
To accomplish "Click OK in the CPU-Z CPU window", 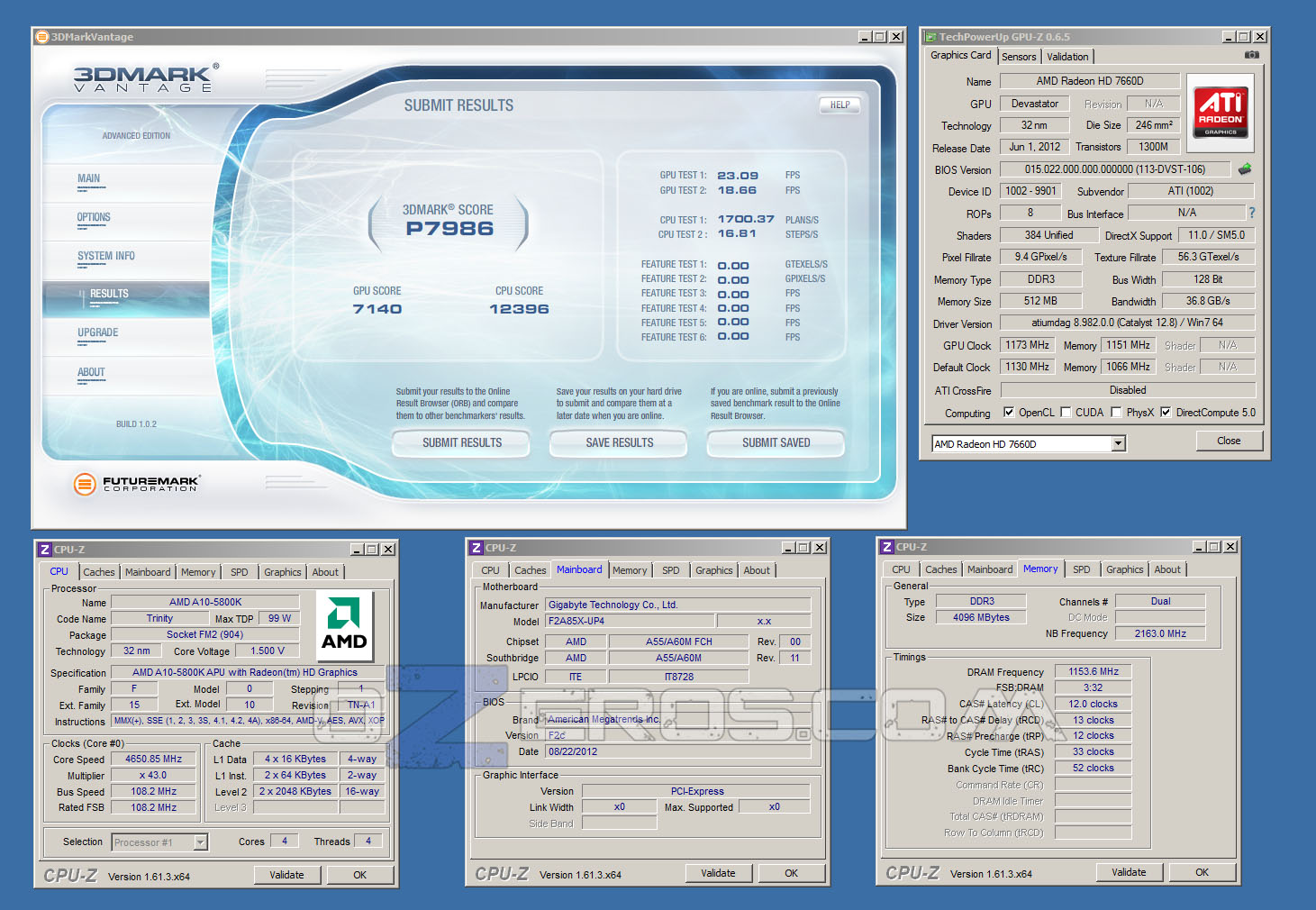I will point(359,875).
